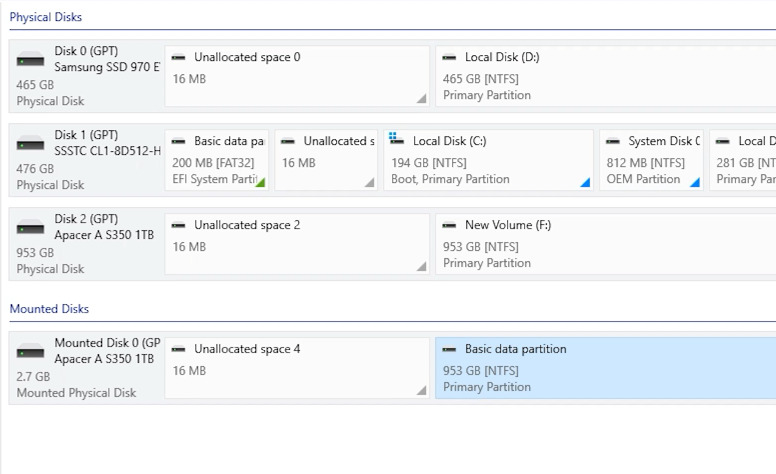Select Mounted Disk 0 drive icon
This screenshot has height=474, width=776.
(30, 352)
